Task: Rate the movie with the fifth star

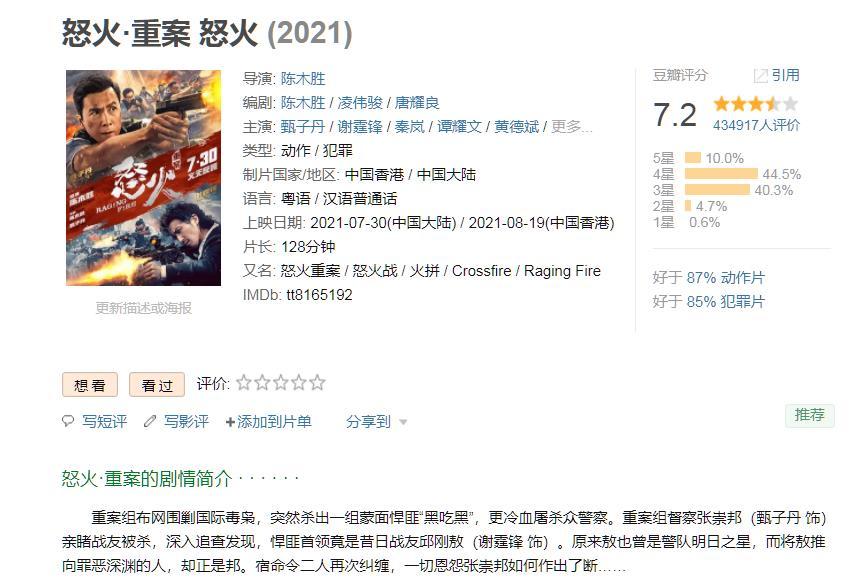Action: (x=317, y=382)
